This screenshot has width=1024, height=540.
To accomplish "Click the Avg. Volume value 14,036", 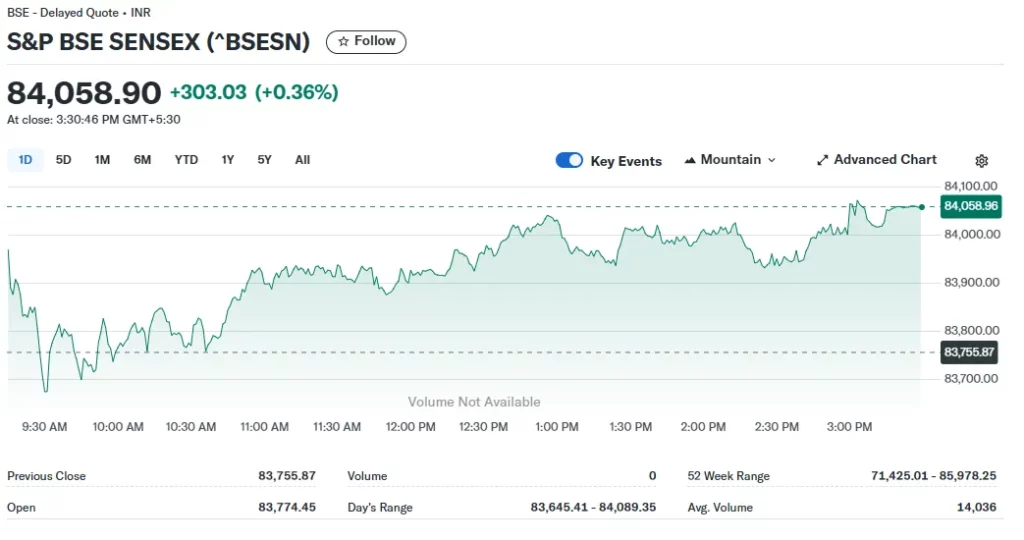I will coord(976,507).
